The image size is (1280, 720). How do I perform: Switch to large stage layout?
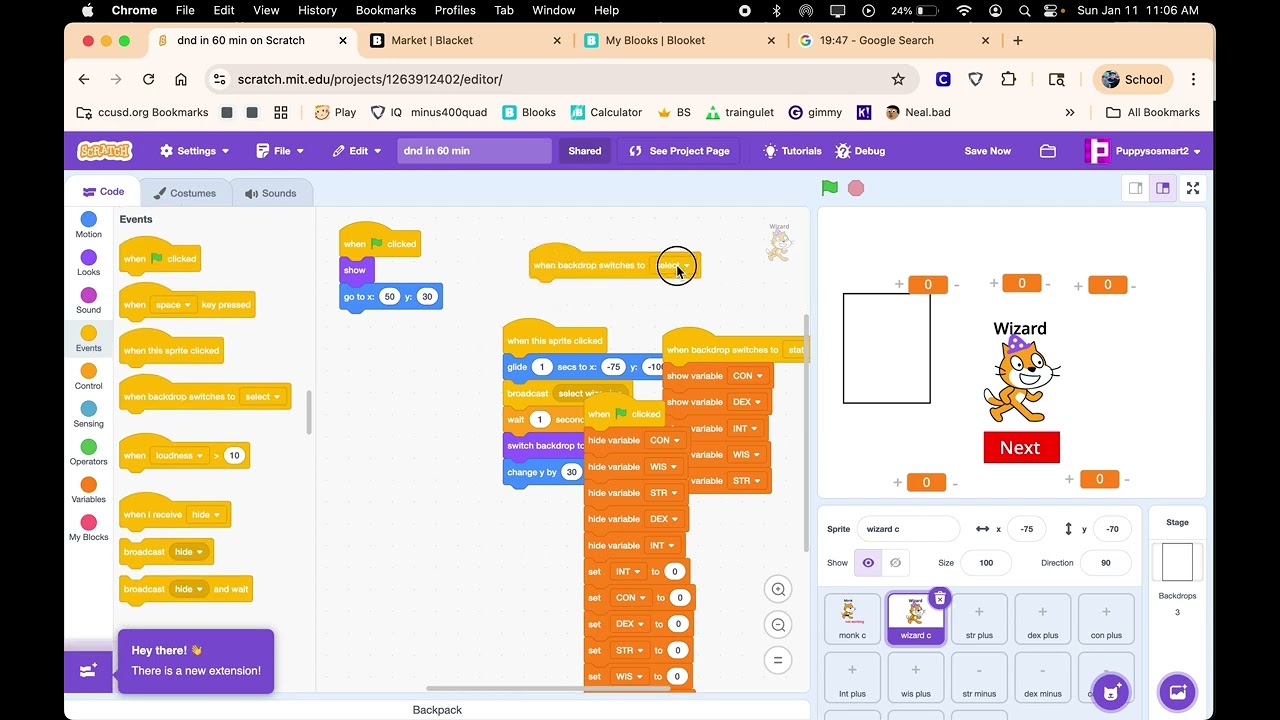(x=1163, y=188)
